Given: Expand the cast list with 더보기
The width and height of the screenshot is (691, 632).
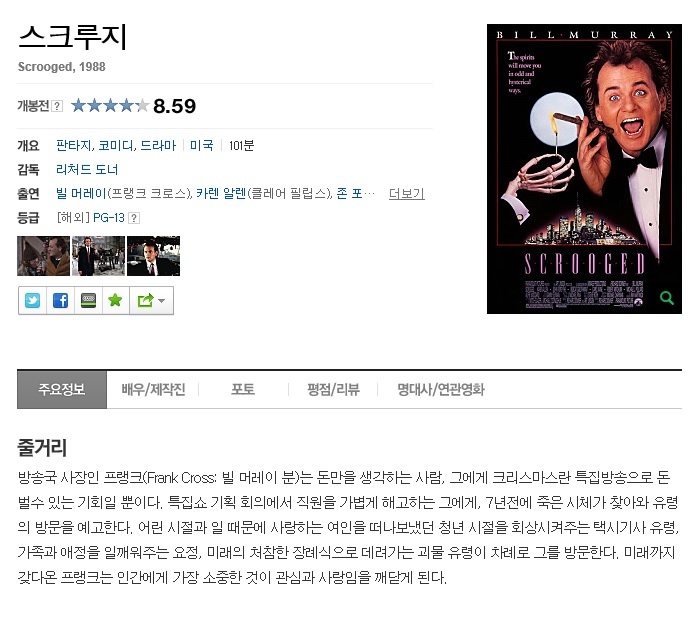Looking at the screenshot, I should 406,193.
